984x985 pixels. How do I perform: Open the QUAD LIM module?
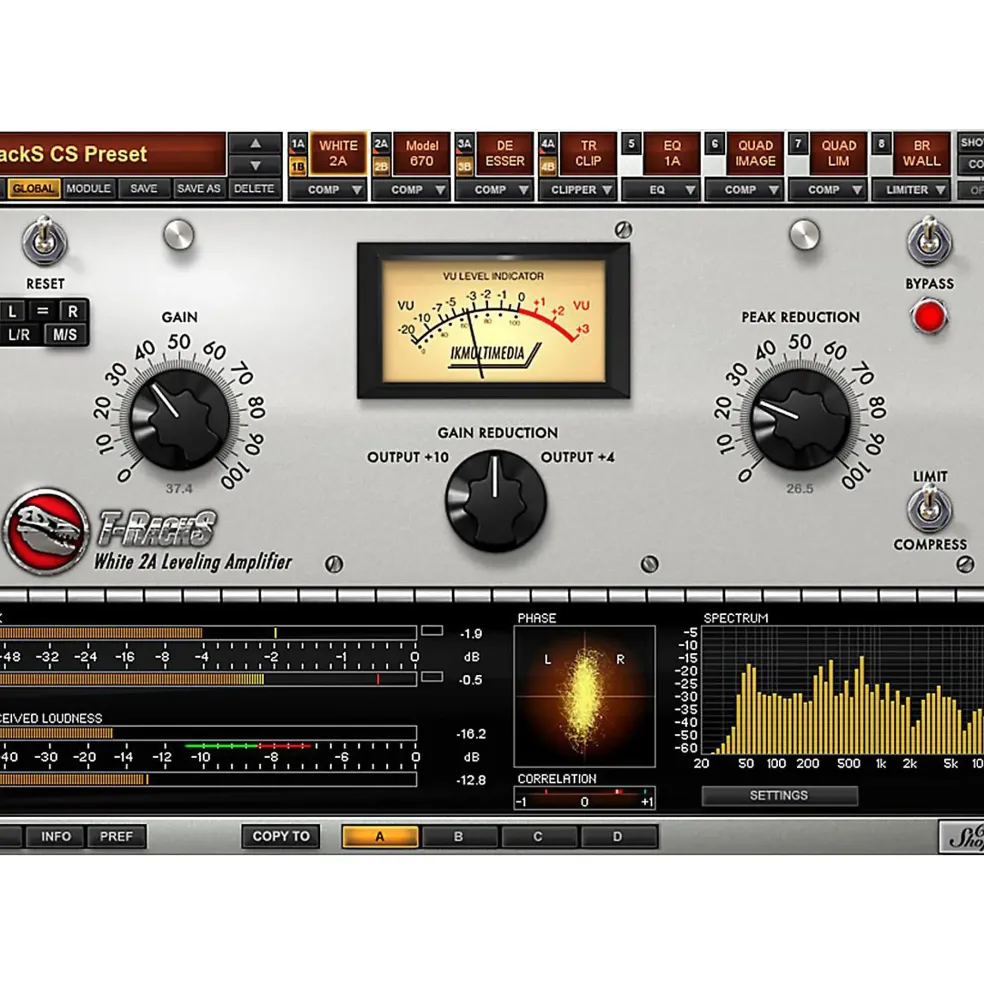coord(839,154)
